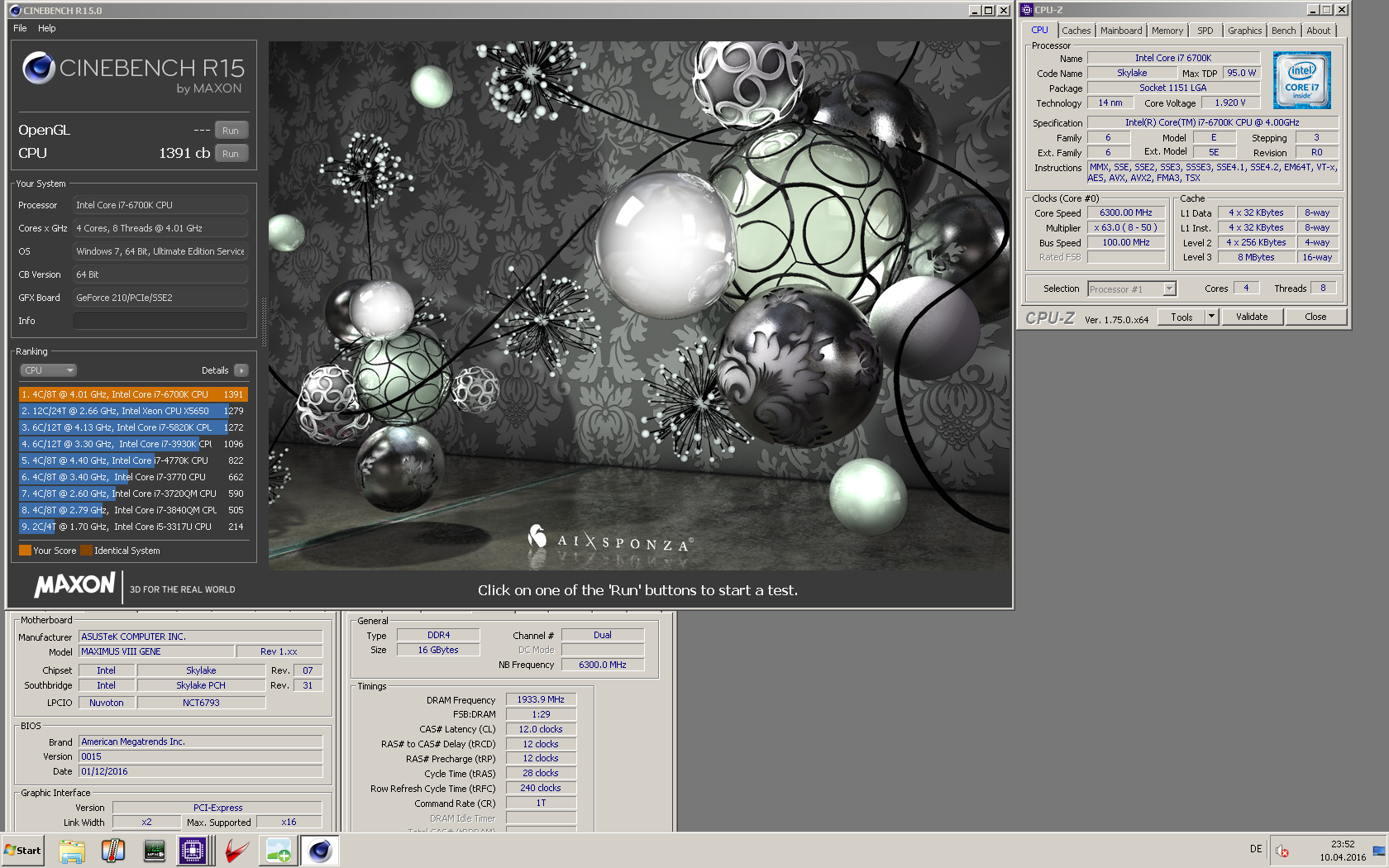Click the MAXON logo at bottom left

75,585
